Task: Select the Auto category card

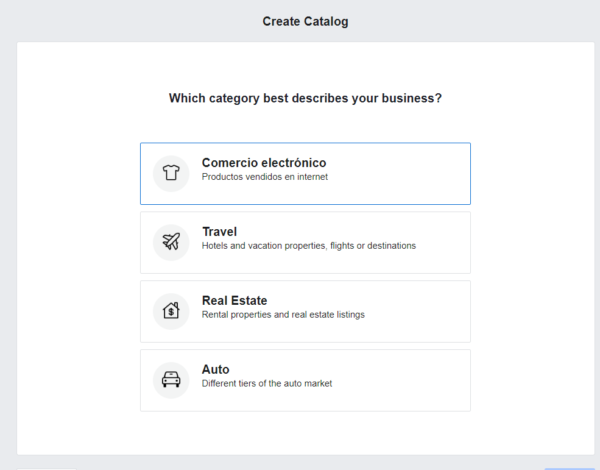Action: pos(305,380)
